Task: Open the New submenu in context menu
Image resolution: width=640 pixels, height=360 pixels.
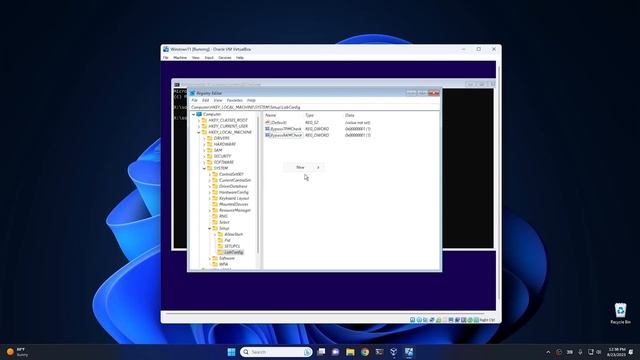Action: [304, 167]
